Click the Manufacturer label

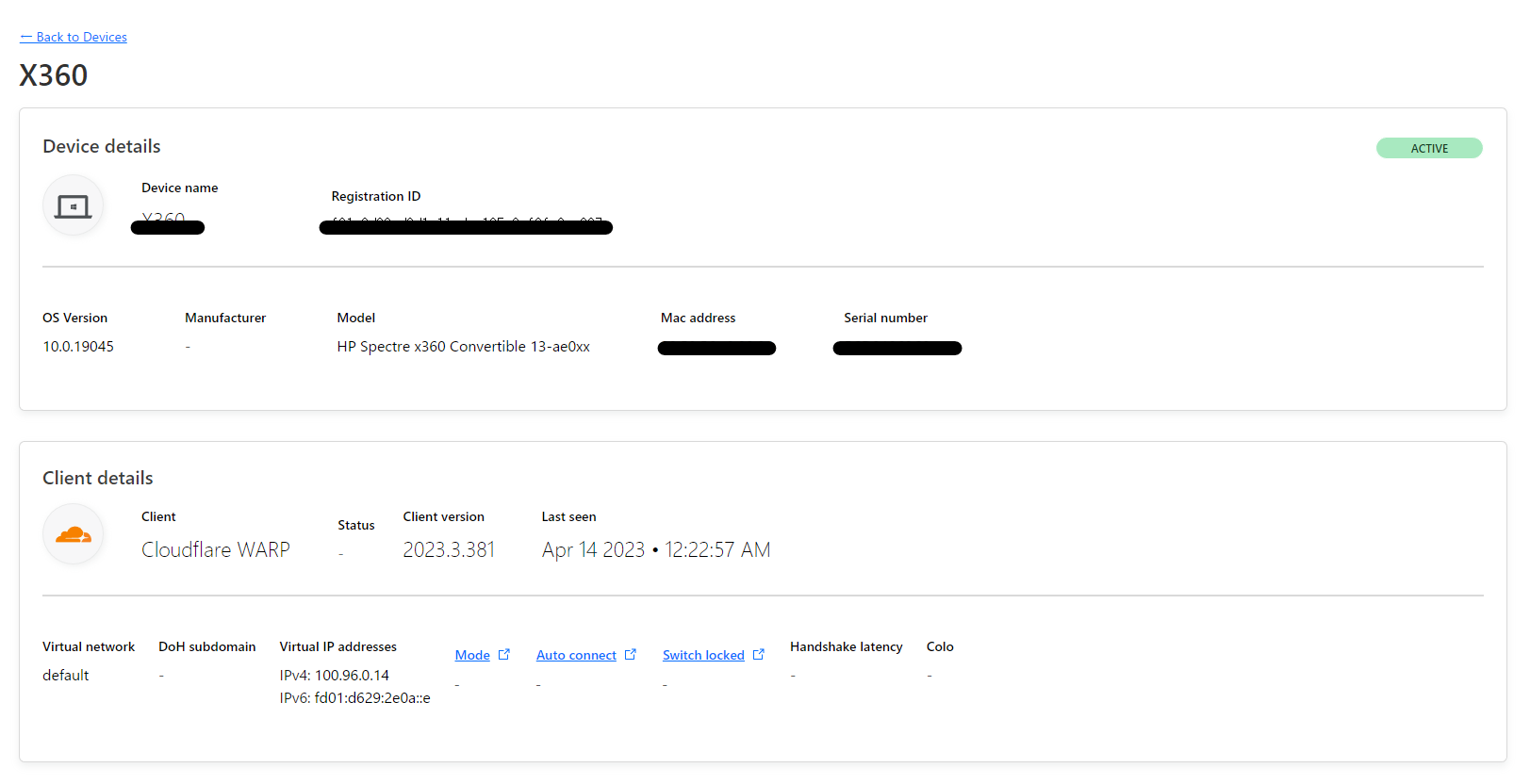pos(225,318)
